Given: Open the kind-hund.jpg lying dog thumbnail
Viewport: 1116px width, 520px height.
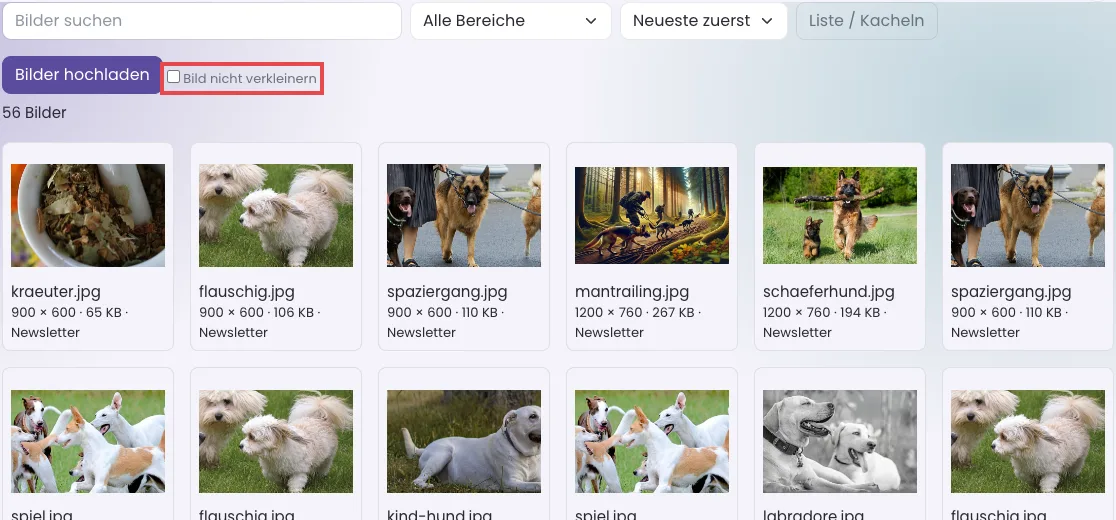Looking at the screenshot, I should [464, 441].
